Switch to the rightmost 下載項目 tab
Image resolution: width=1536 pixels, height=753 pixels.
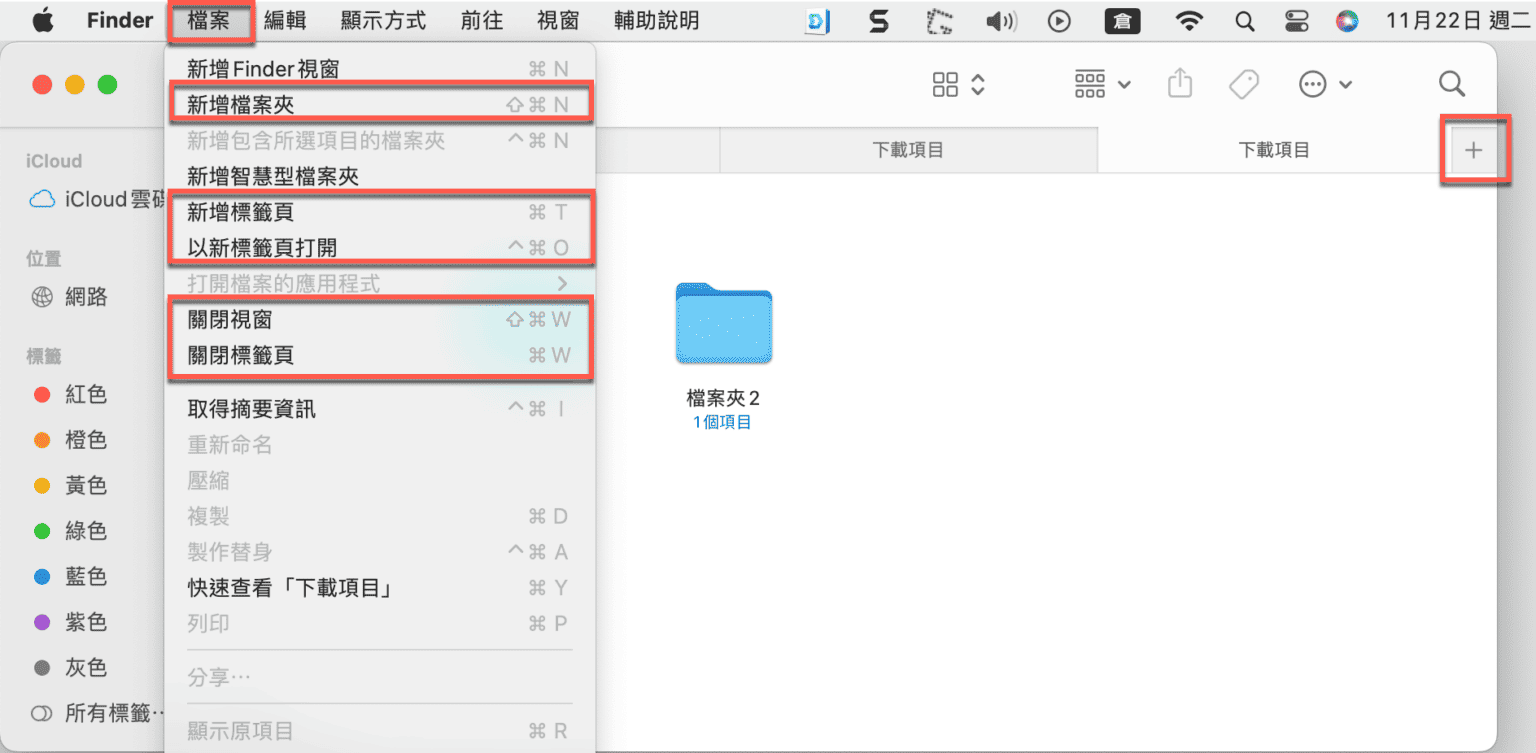[1274, 150]
